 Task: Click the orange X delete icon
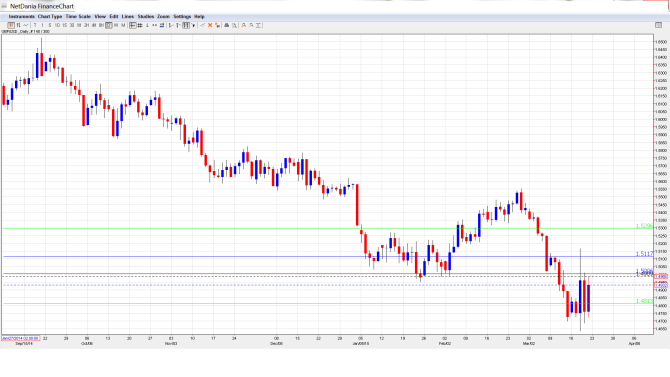tap(210, 25)
